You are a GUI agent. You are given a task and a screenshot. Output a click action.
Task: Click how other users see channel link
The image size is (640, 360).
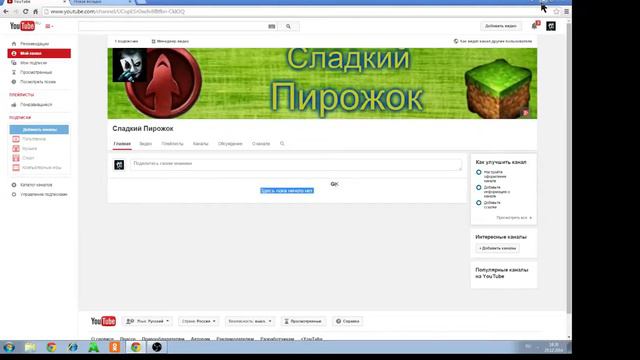click(493, 41)
